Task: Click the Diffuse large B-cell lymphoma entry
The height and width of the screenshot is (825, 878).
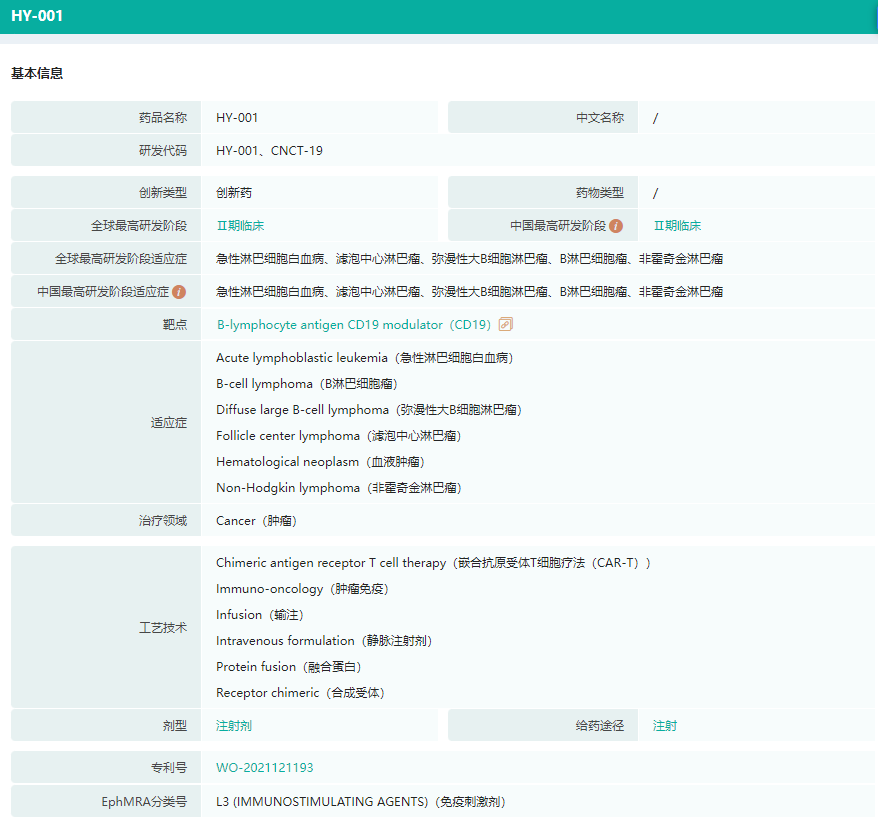Action: click(x=368, y=410)
